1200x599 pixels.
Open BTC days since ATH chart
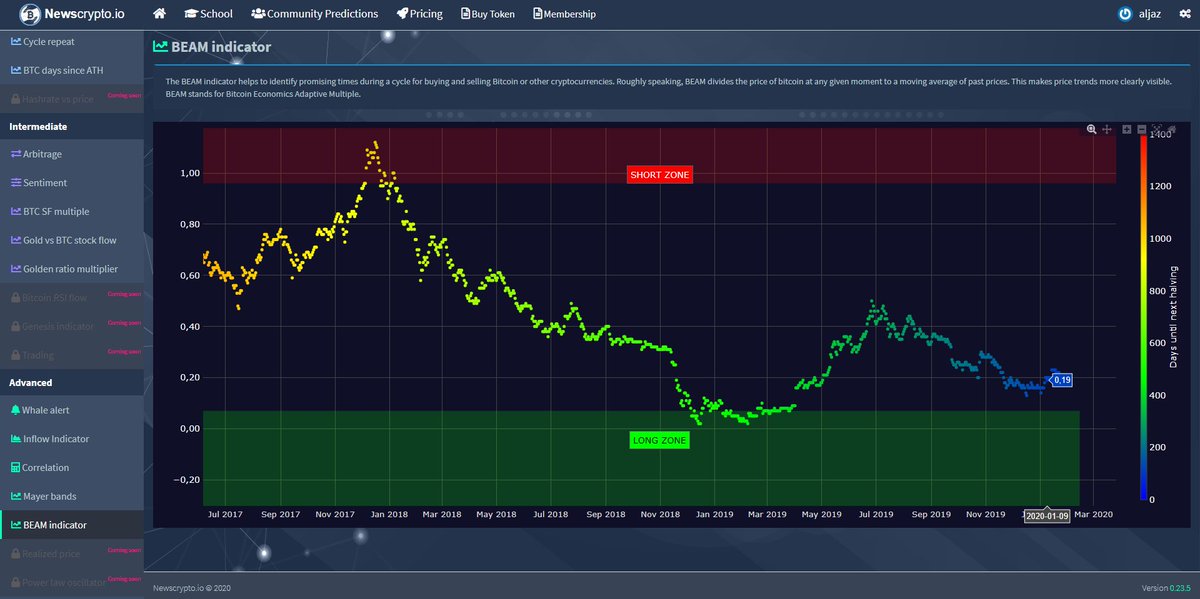click(x=72, y=70)
